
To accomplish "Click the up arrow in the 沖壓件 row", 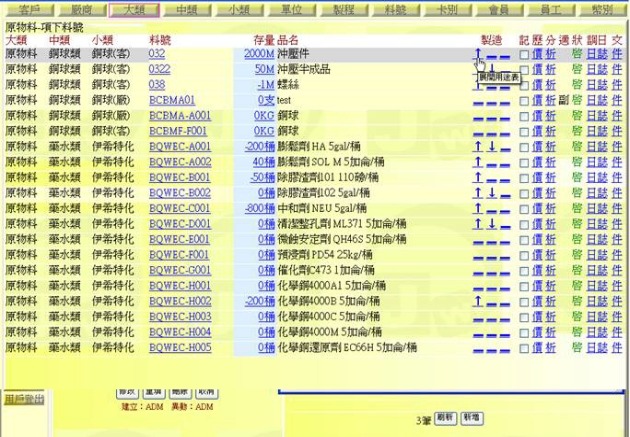I will coord(478,54).
